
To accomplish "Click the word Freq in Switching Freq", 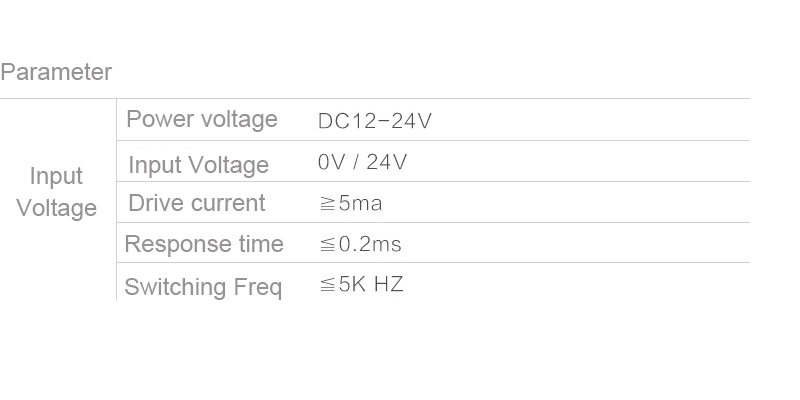I will (x=258, y=287).
